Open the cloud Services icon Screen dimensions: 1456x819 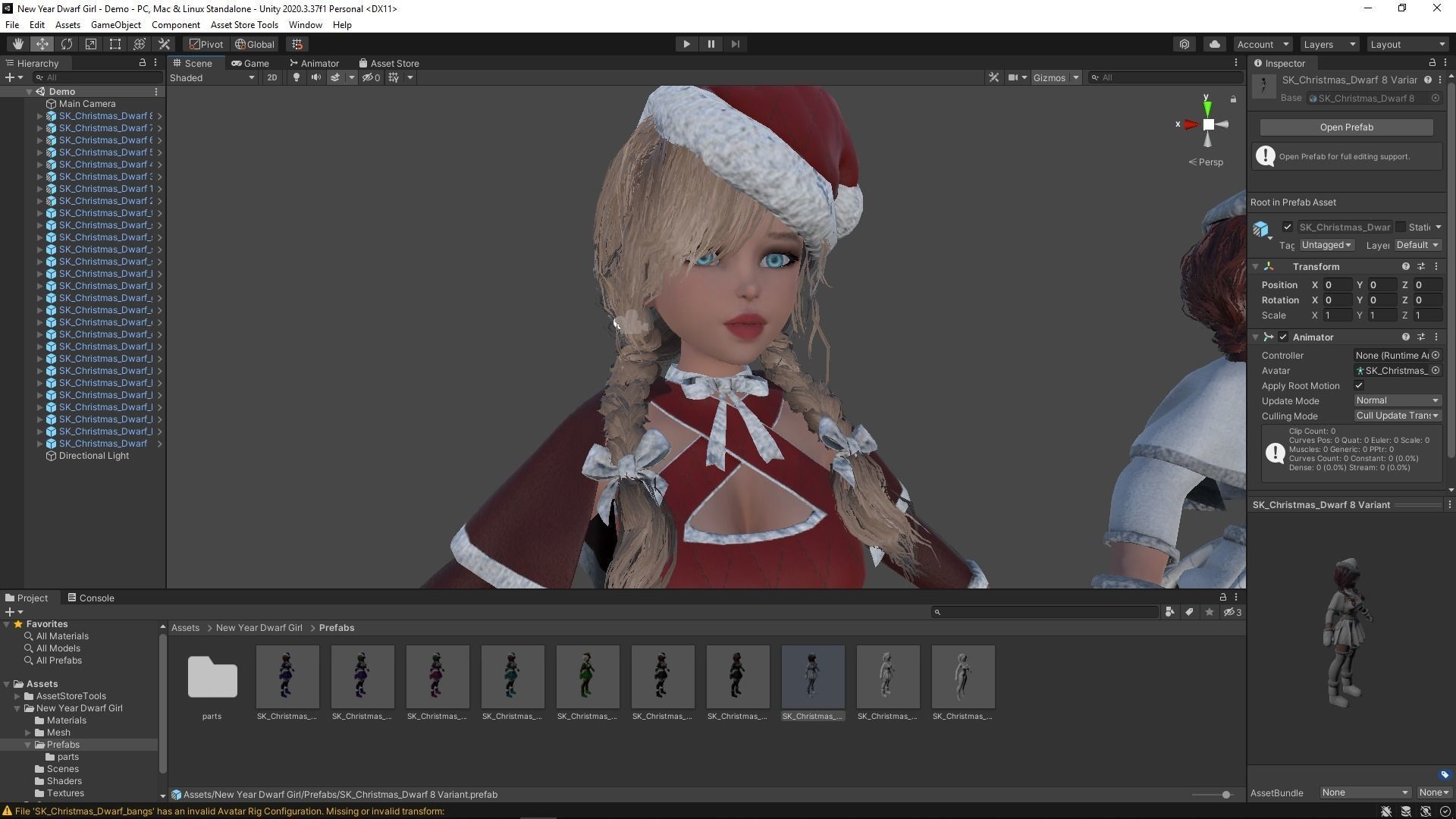pyautogui.click(x=1214, y=44)
